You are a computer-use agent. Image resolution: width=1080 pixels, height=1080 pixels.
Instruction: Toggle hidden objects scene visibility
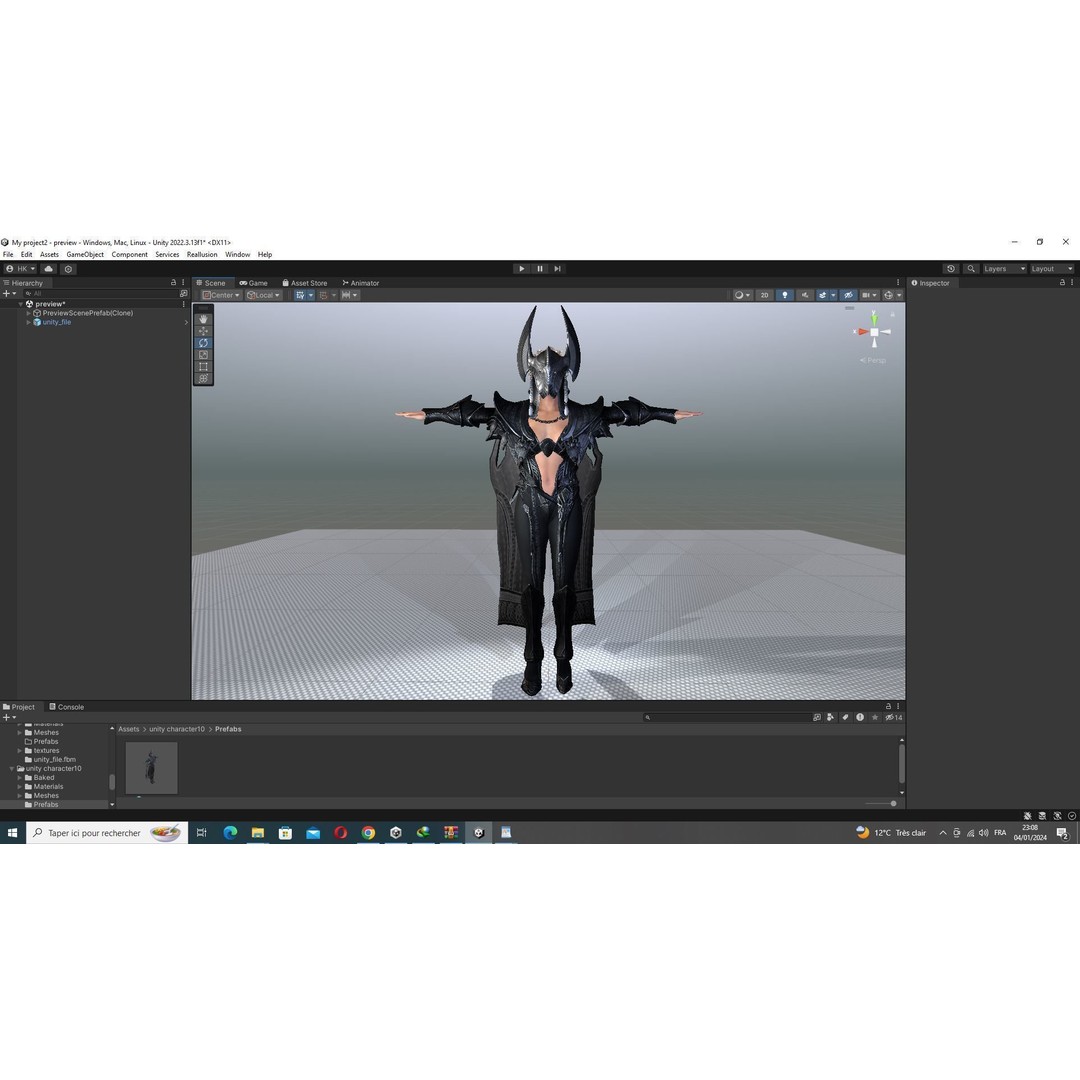(x=849, y=295)
